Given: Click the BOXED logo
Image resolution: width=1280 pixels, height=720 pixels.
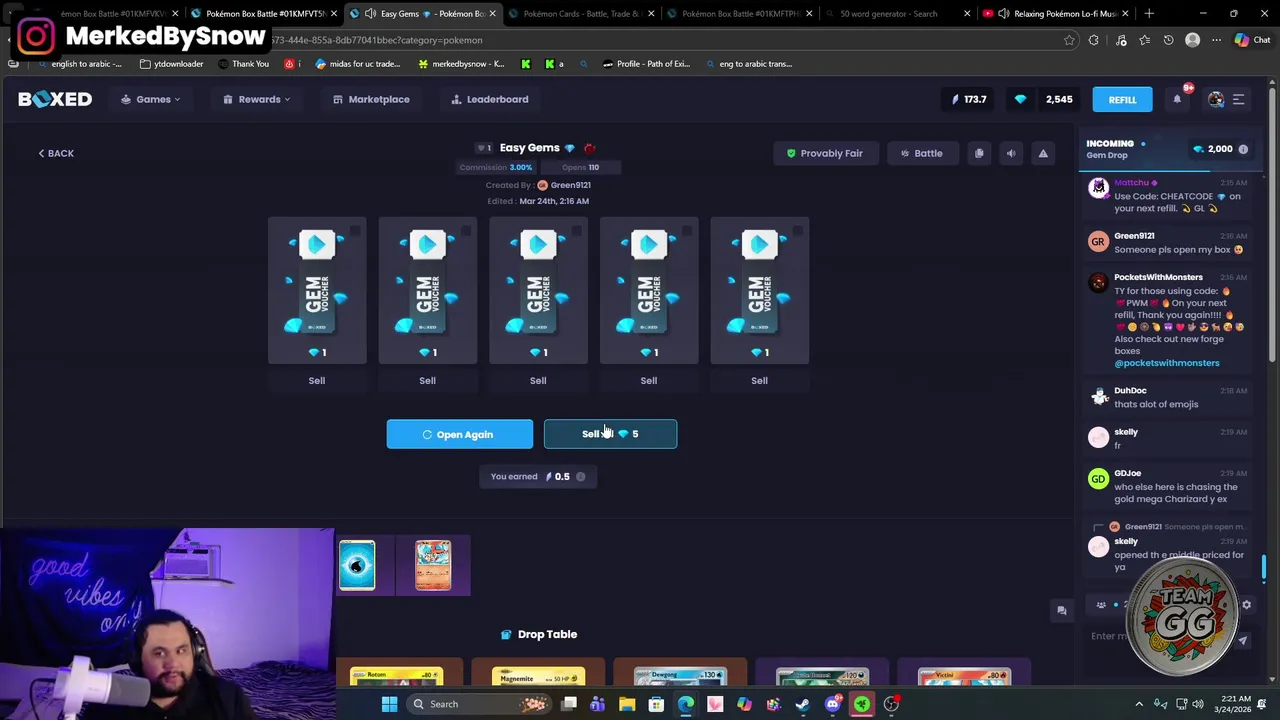Looking at the screenshot, I should click(55, 99).
